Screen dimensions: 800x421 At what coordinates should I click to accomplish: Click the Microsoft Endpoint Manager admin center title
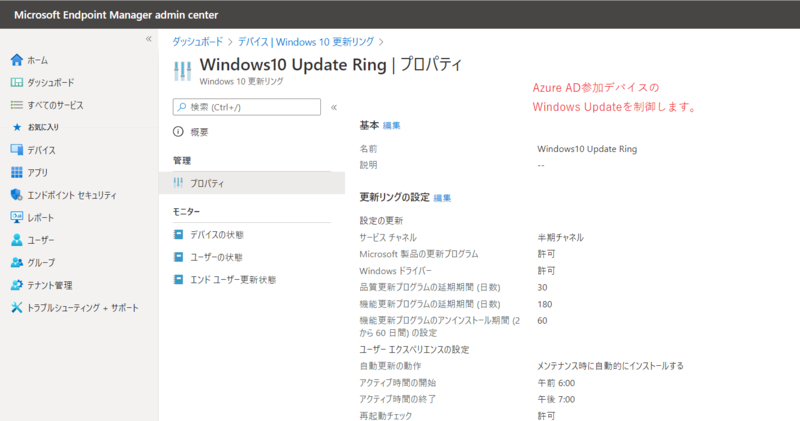(x=116, y=15)
